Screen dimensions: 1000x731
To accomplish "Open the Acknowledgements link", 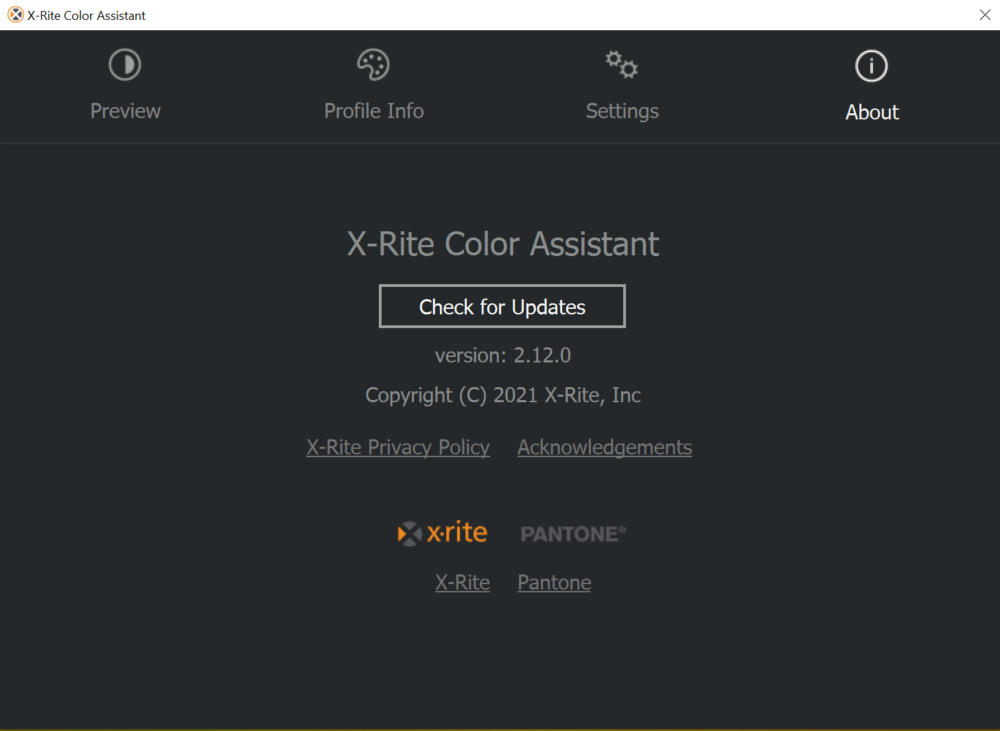I will point(604,447).
